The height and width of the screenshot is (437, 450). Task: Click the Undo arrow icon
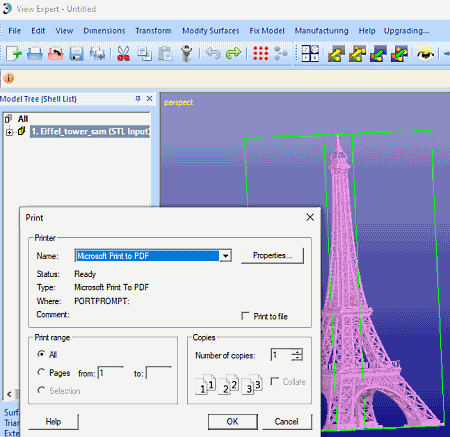tap(213, 53)
